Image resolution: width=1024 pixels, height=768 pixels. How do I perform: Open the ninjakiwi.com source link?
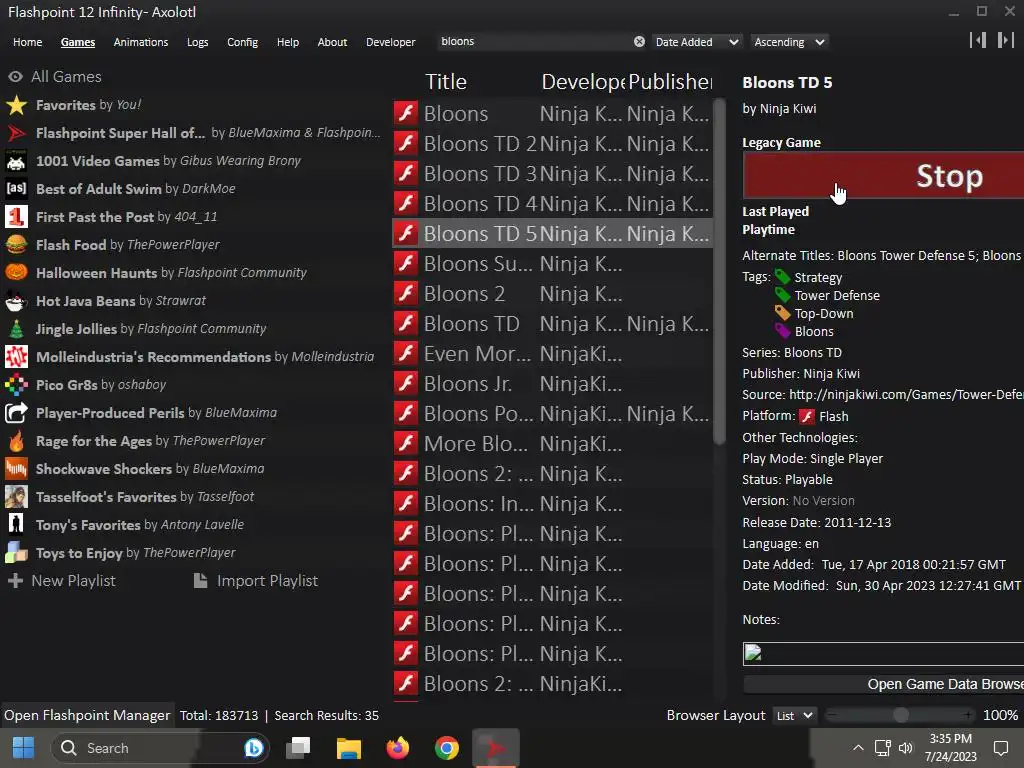906,394
